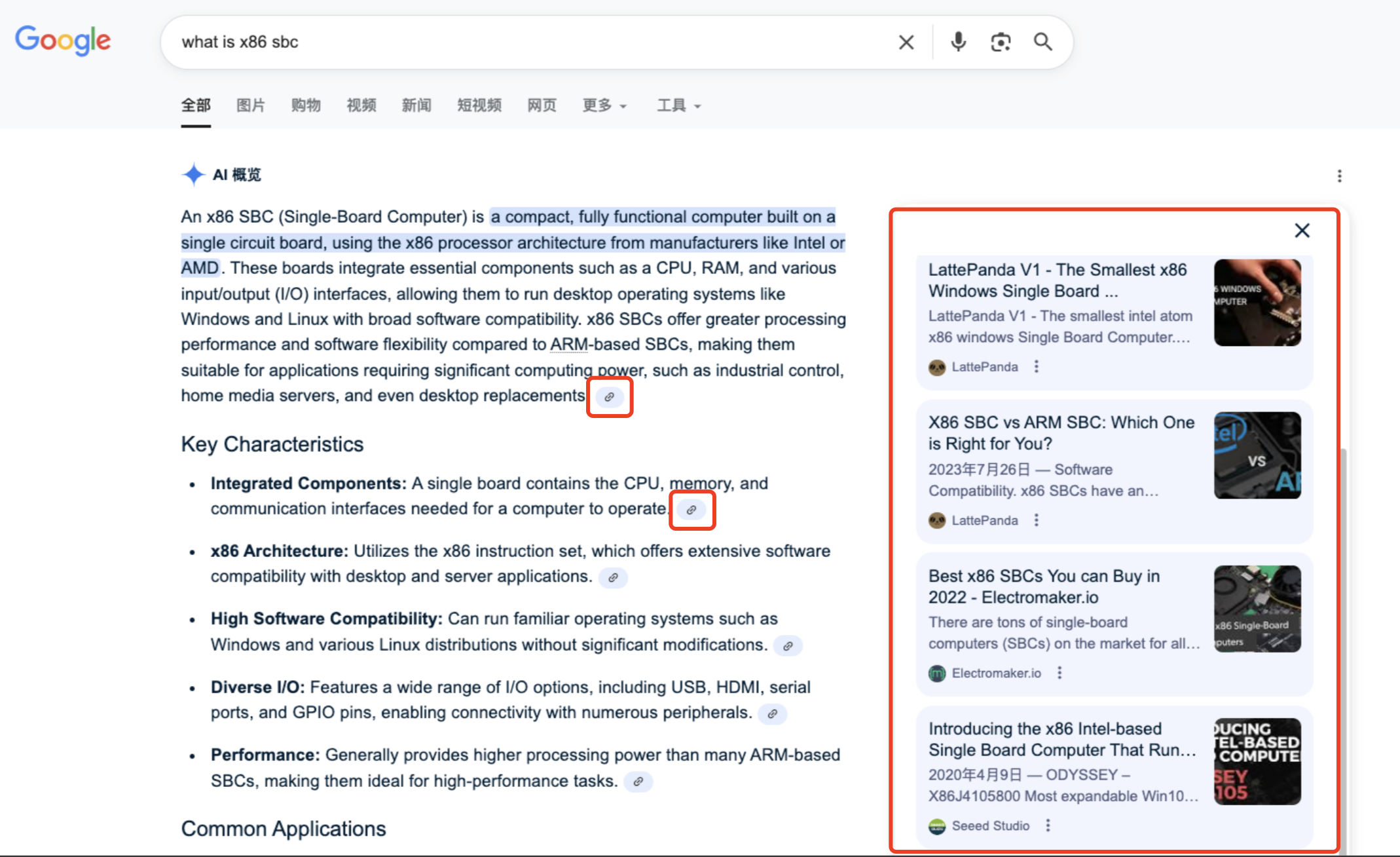Click the search magnifier icon
The image size is (1400, 857).
click(1042, 41)
